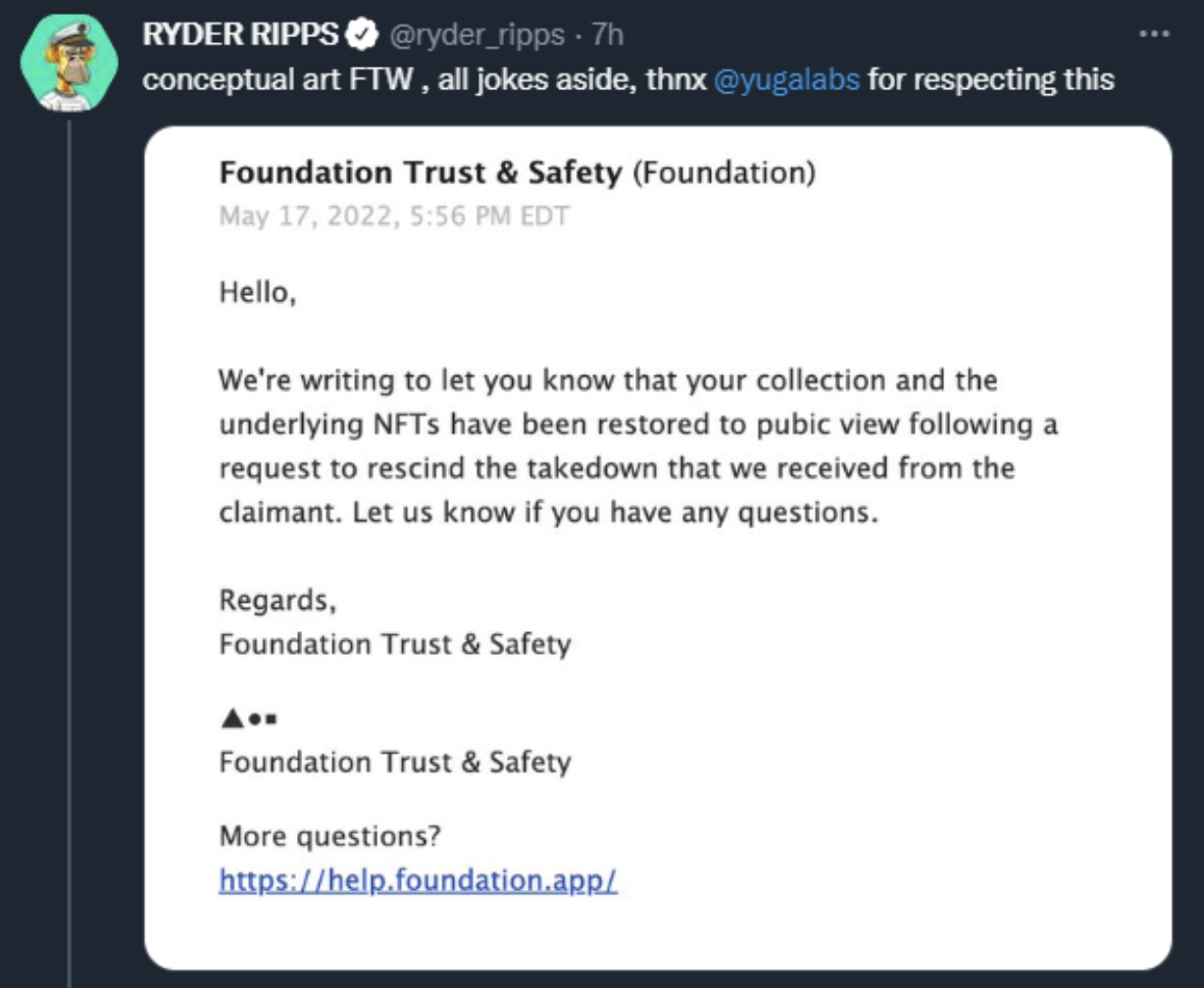The image size is (1204, 988).
Task: Click the @ryder_ripps handle
Action: pos(478,35)
